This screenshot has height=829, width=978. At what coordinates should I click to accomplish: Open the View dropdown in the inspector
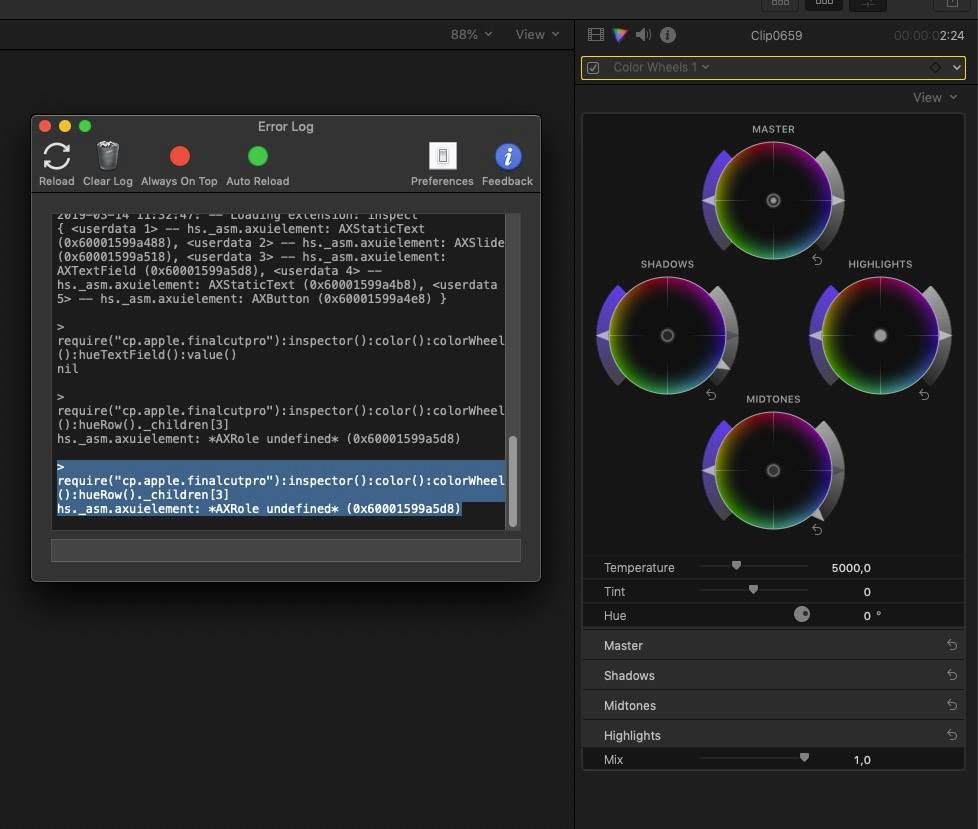tap(933, 97)
